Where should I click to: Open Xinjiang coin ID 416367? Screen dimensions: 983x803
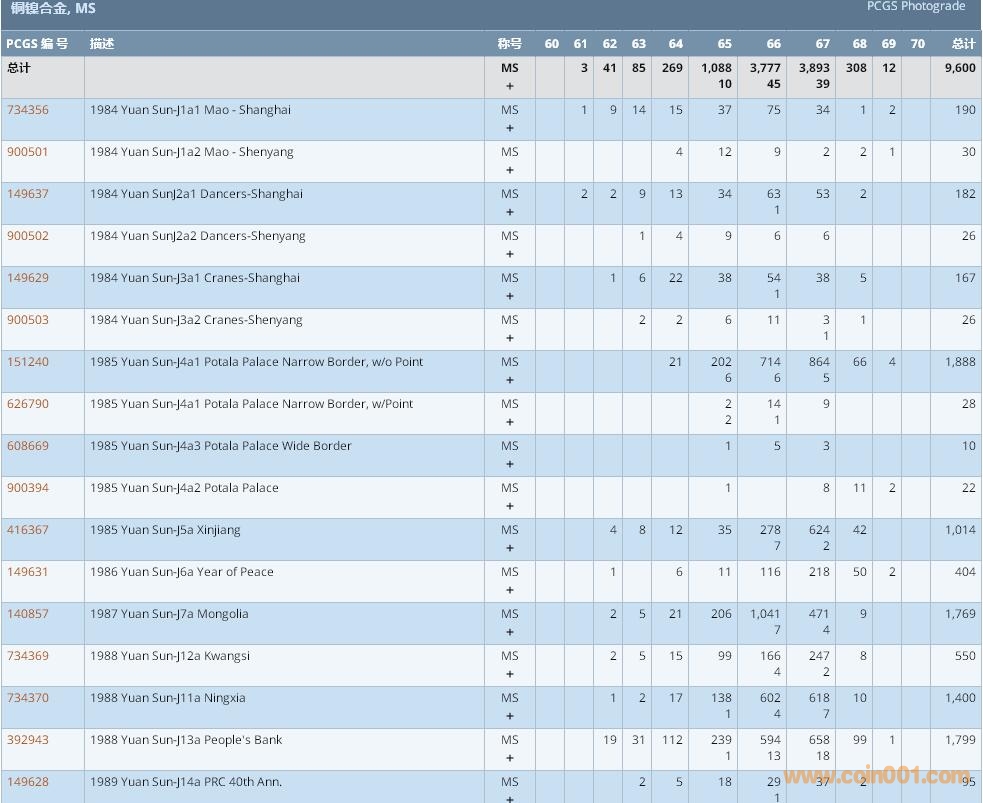28,530
